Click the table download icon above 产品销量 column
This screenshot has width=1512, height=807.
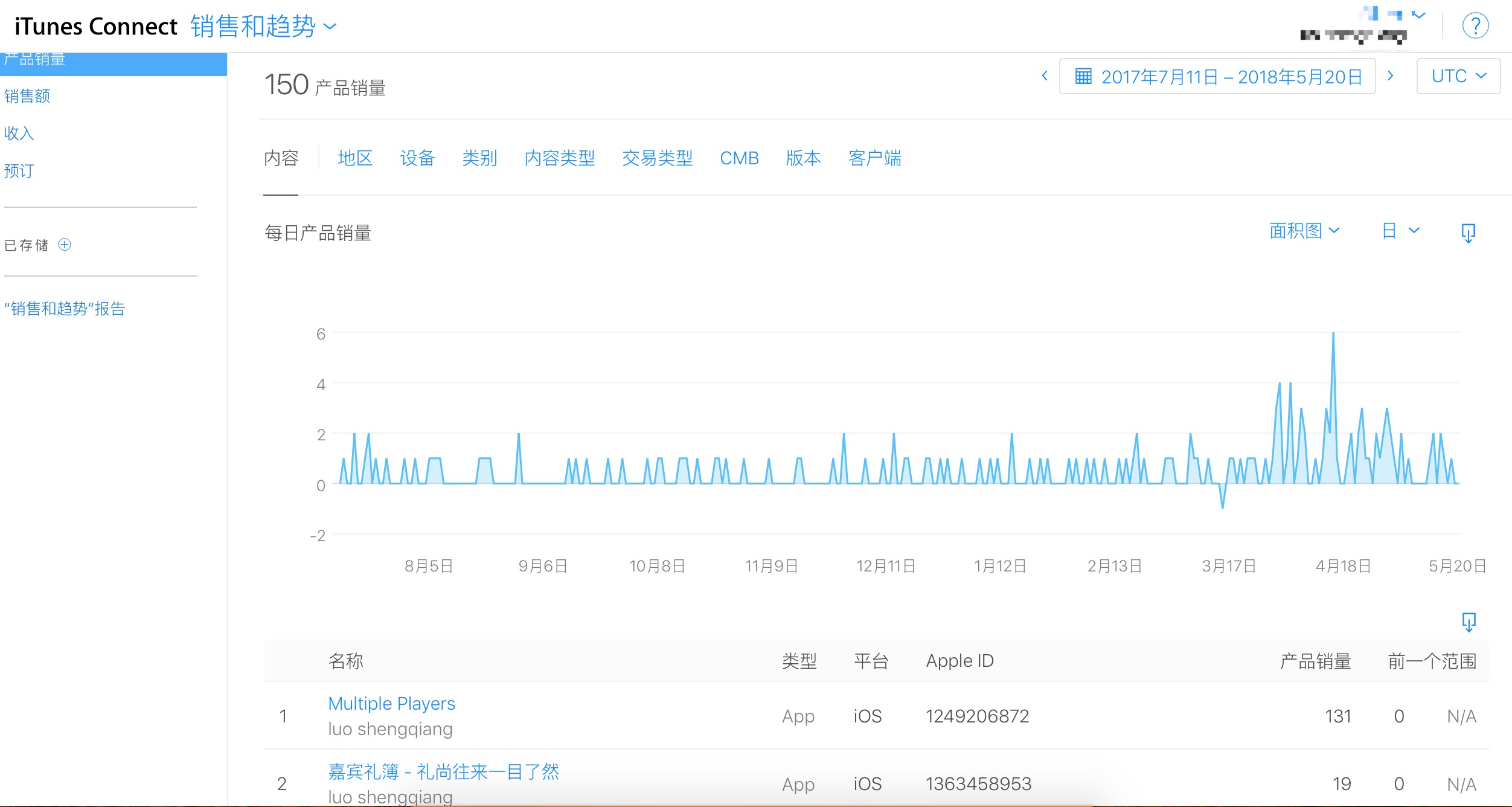pos(1470,622)
